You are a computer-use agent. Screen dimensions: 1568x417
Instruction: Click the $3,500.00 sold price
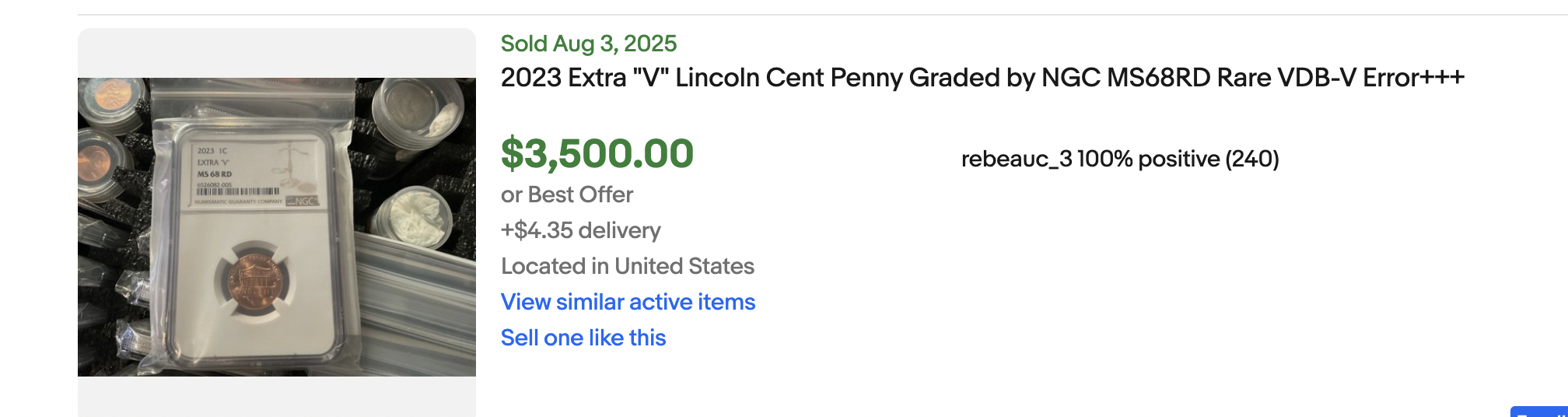[597, 153]
